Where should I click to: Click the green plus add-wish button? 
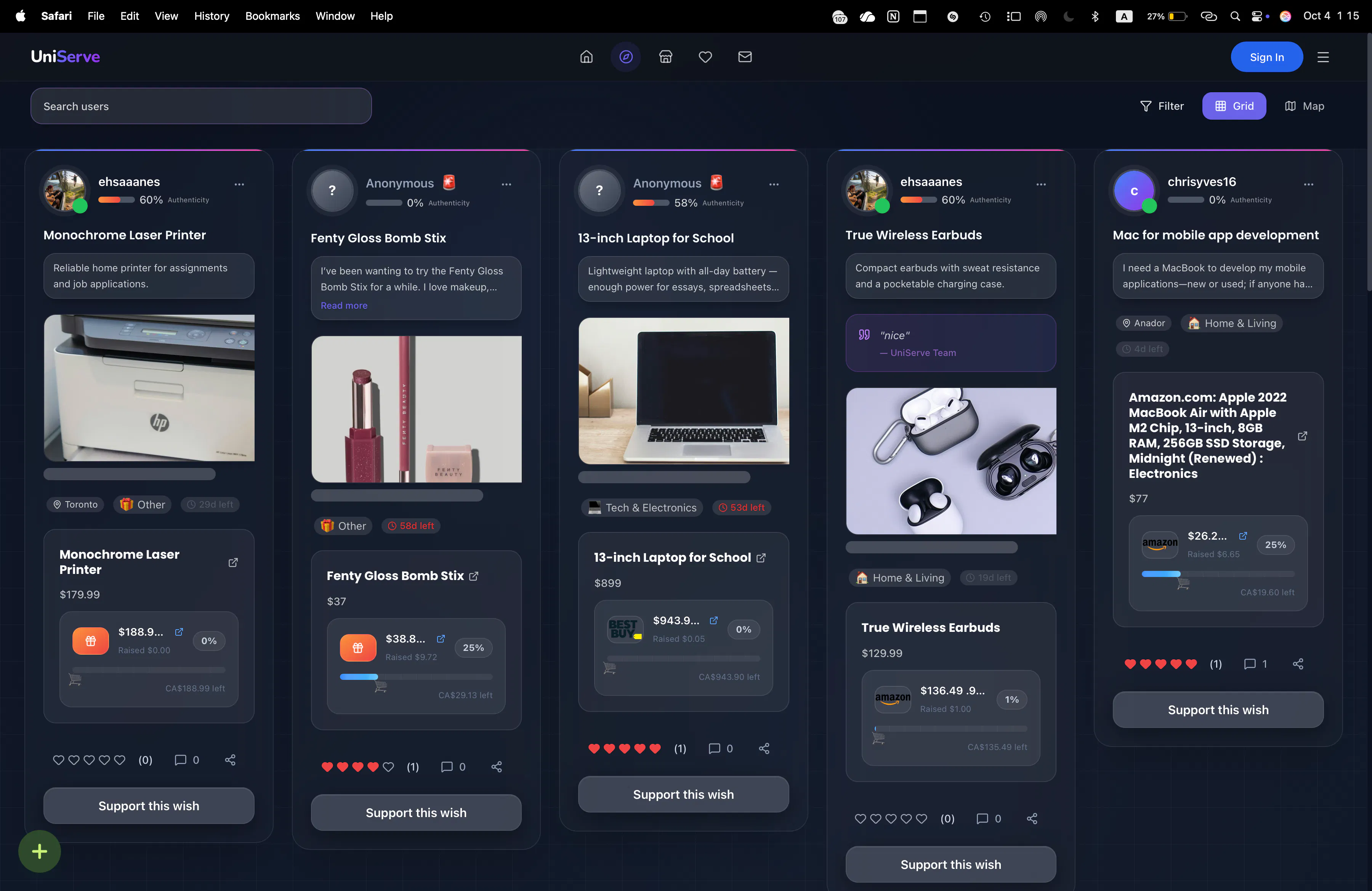(40, 851)
